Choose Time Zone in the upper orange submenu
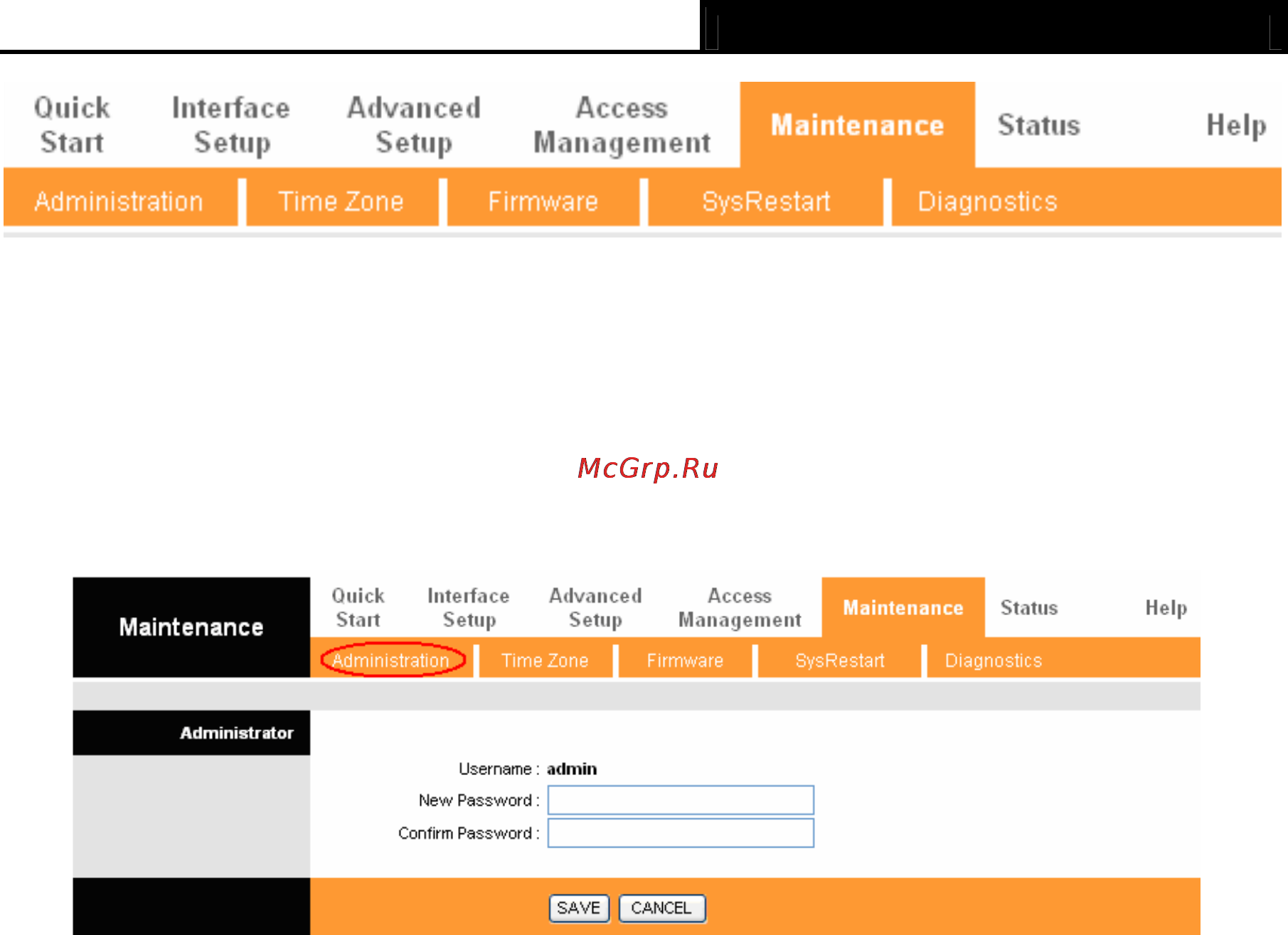1288x935 pixels. pyautogui.click(x=341, y=202)
